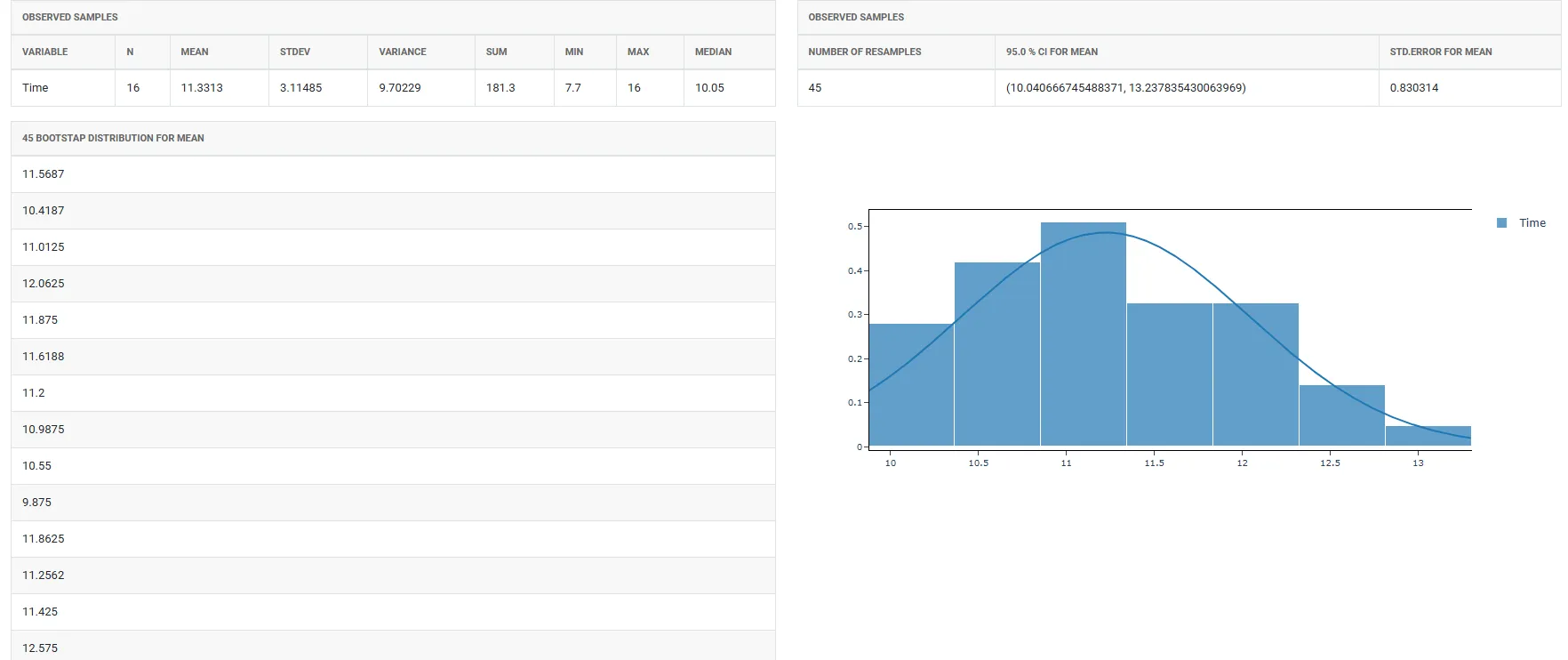Select bootstrap row 10.55
This screenshot has width=1568, height=660.
(393, 466)
